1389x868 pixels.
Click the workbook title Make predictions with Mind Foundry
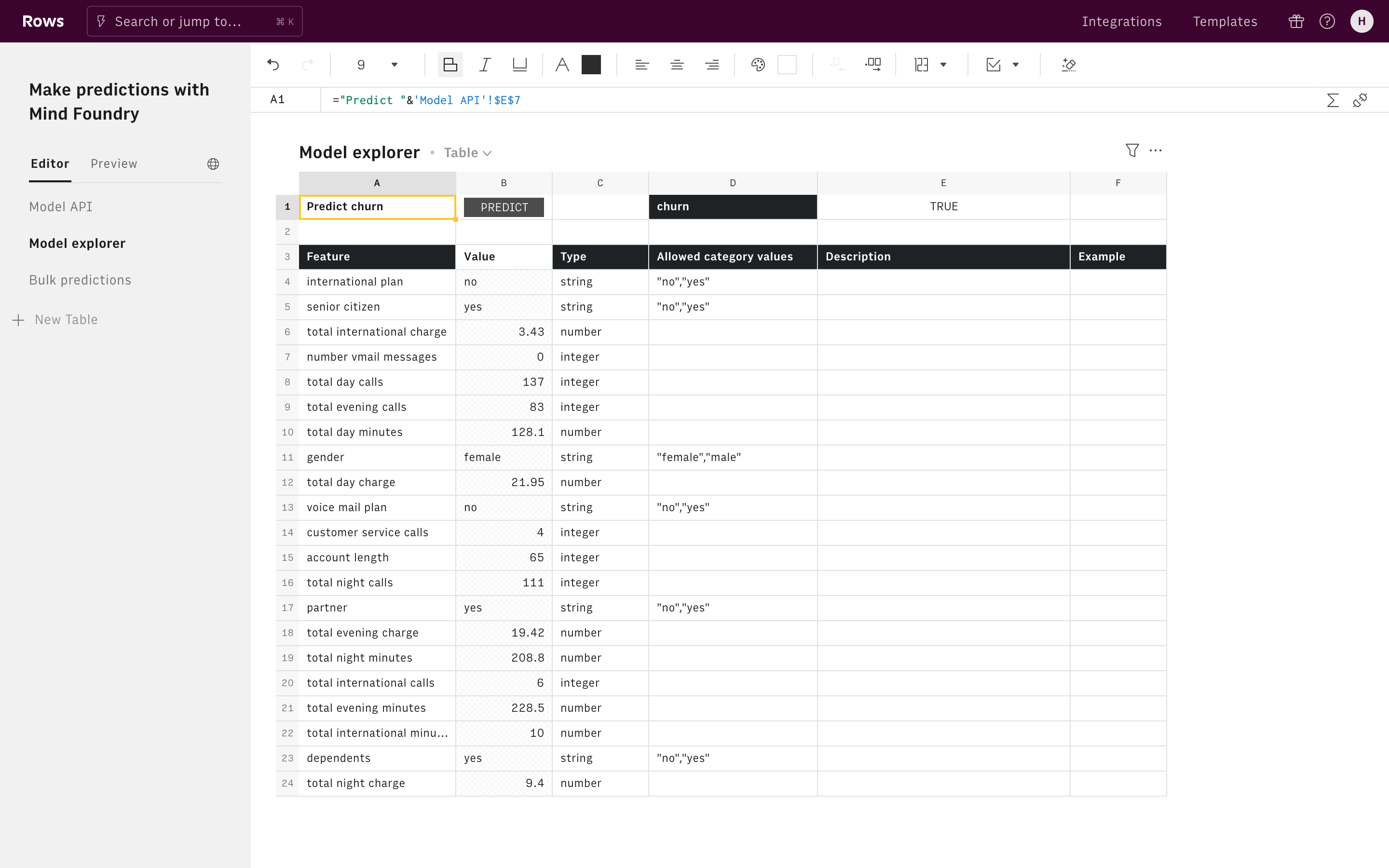(120, 102)
